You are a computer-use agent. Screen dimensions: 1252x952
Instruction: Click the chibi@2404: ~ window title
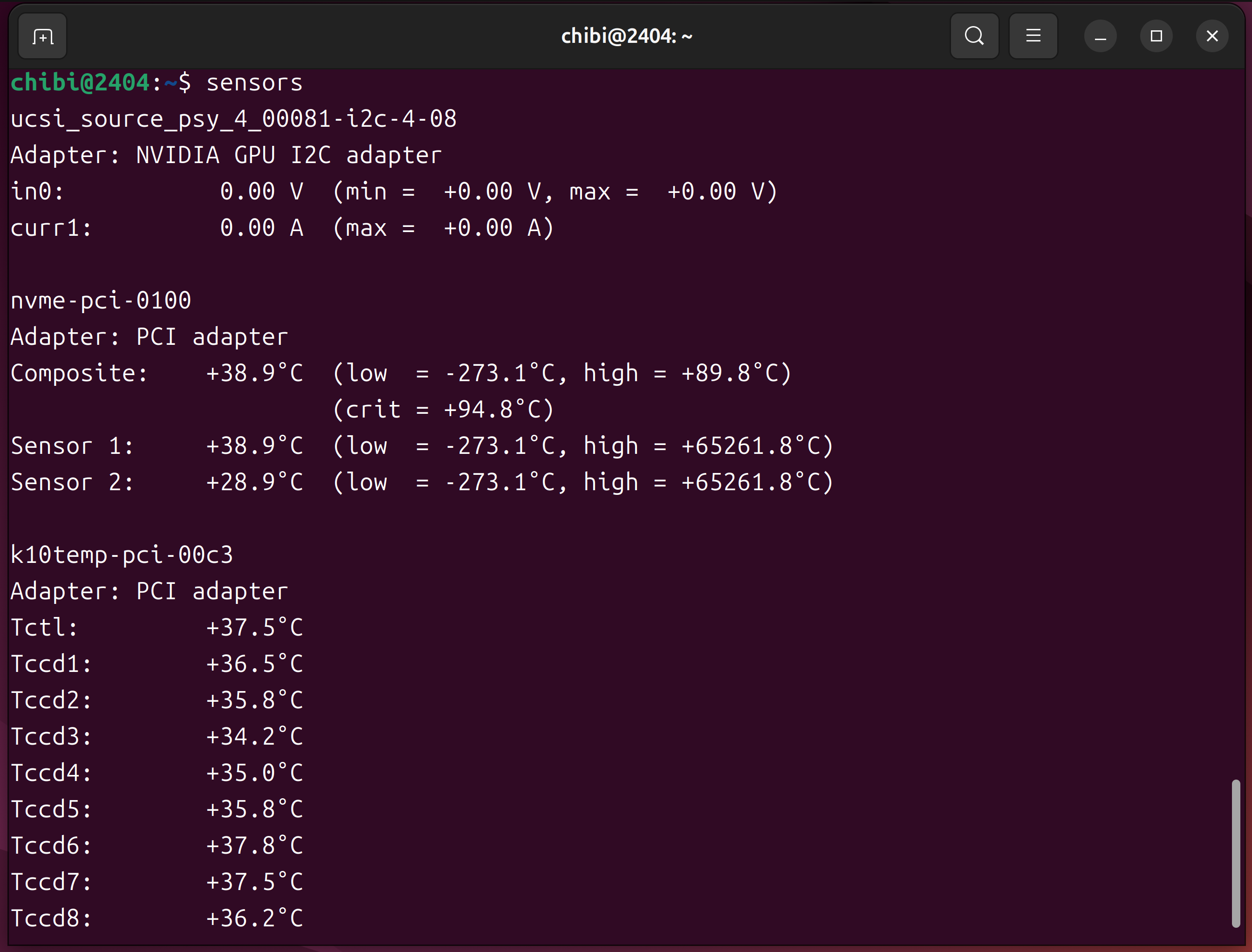click(627, 36)
